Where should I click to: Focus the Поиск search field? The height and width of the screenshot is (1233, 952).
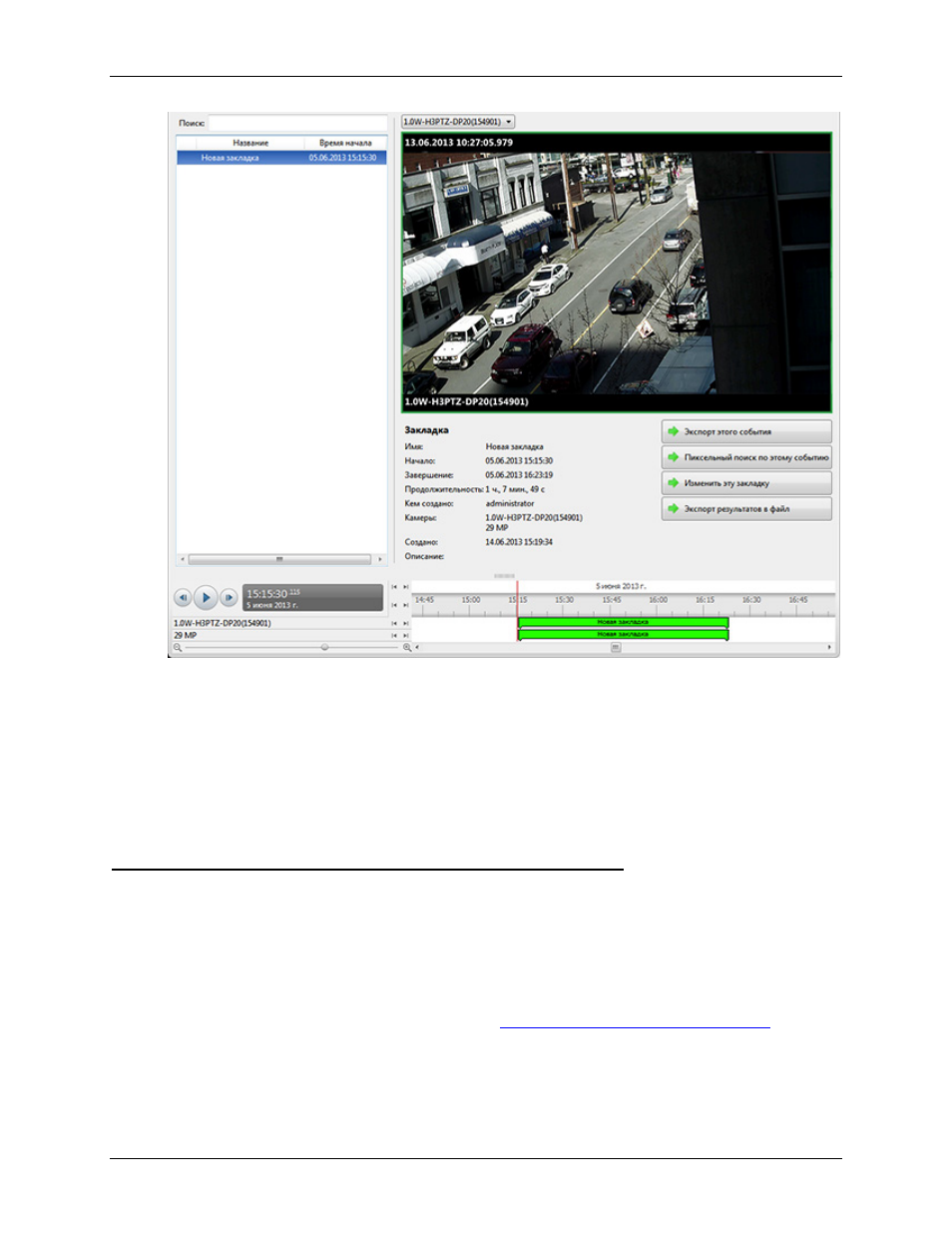[x=297, y=123]
